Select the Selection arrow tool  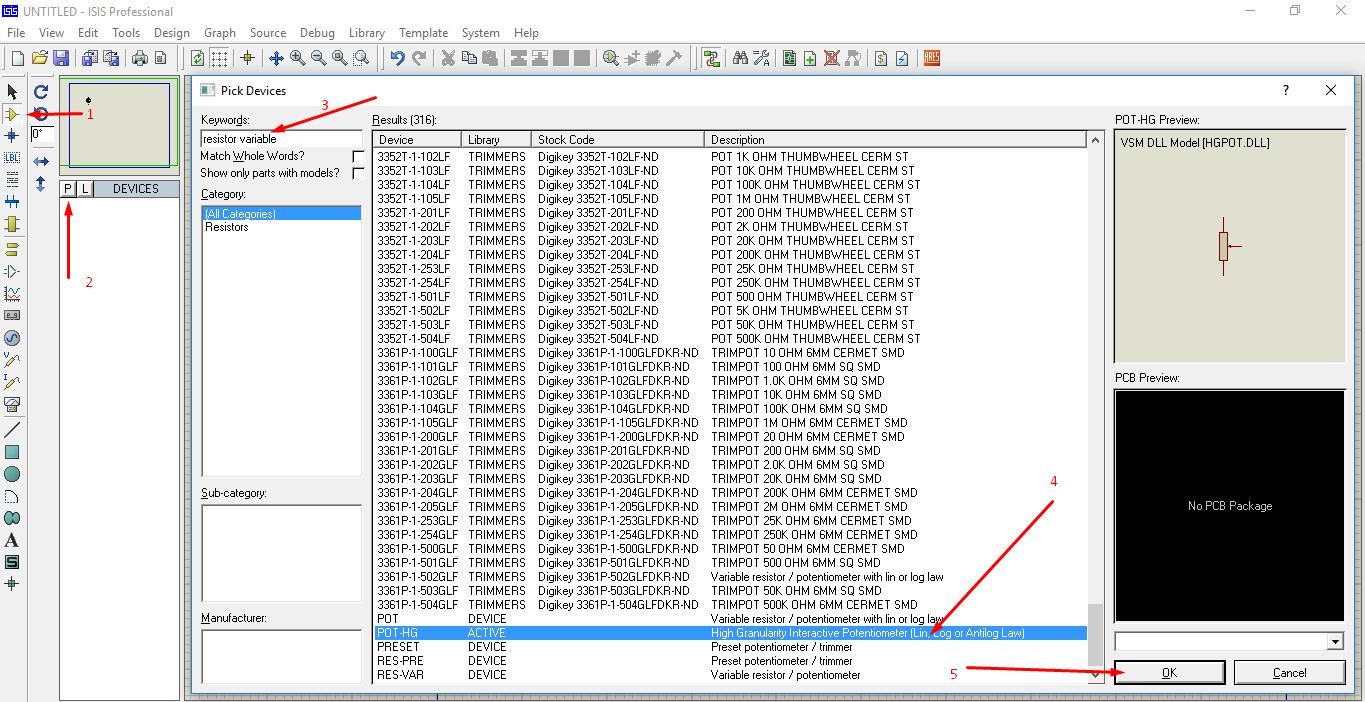(x=12, y=92)
